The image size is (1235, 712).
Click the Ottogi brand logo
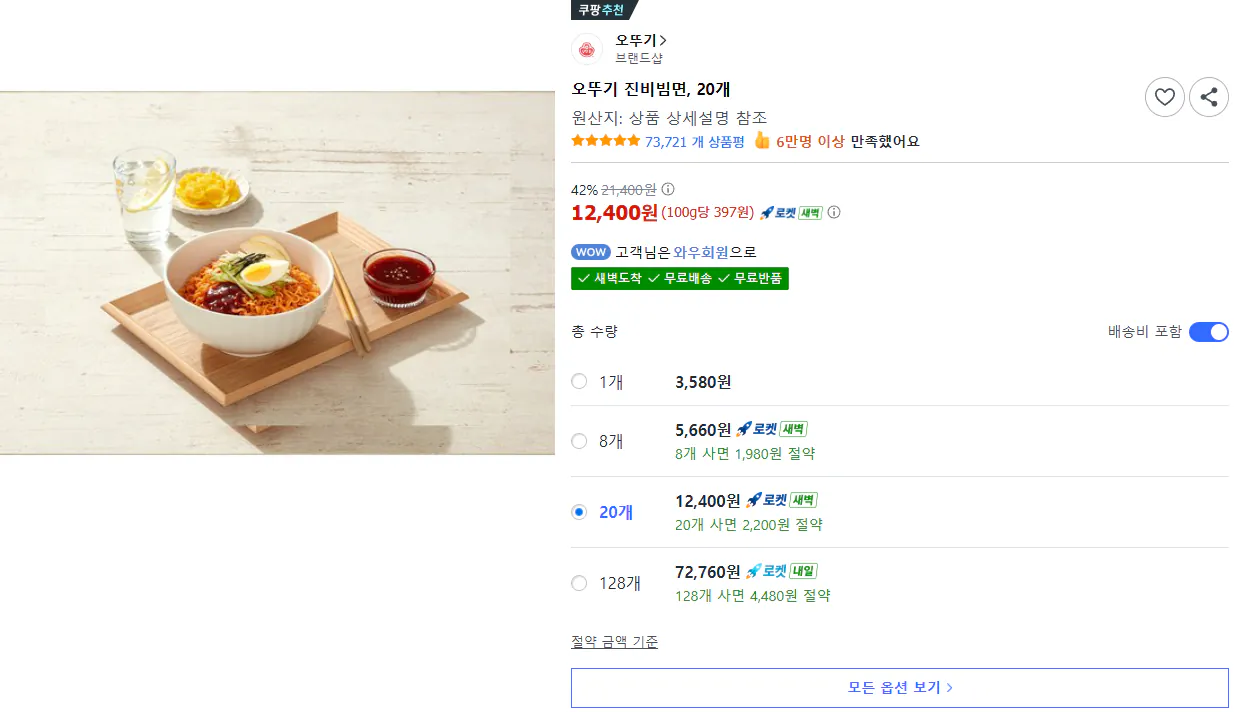587,48
